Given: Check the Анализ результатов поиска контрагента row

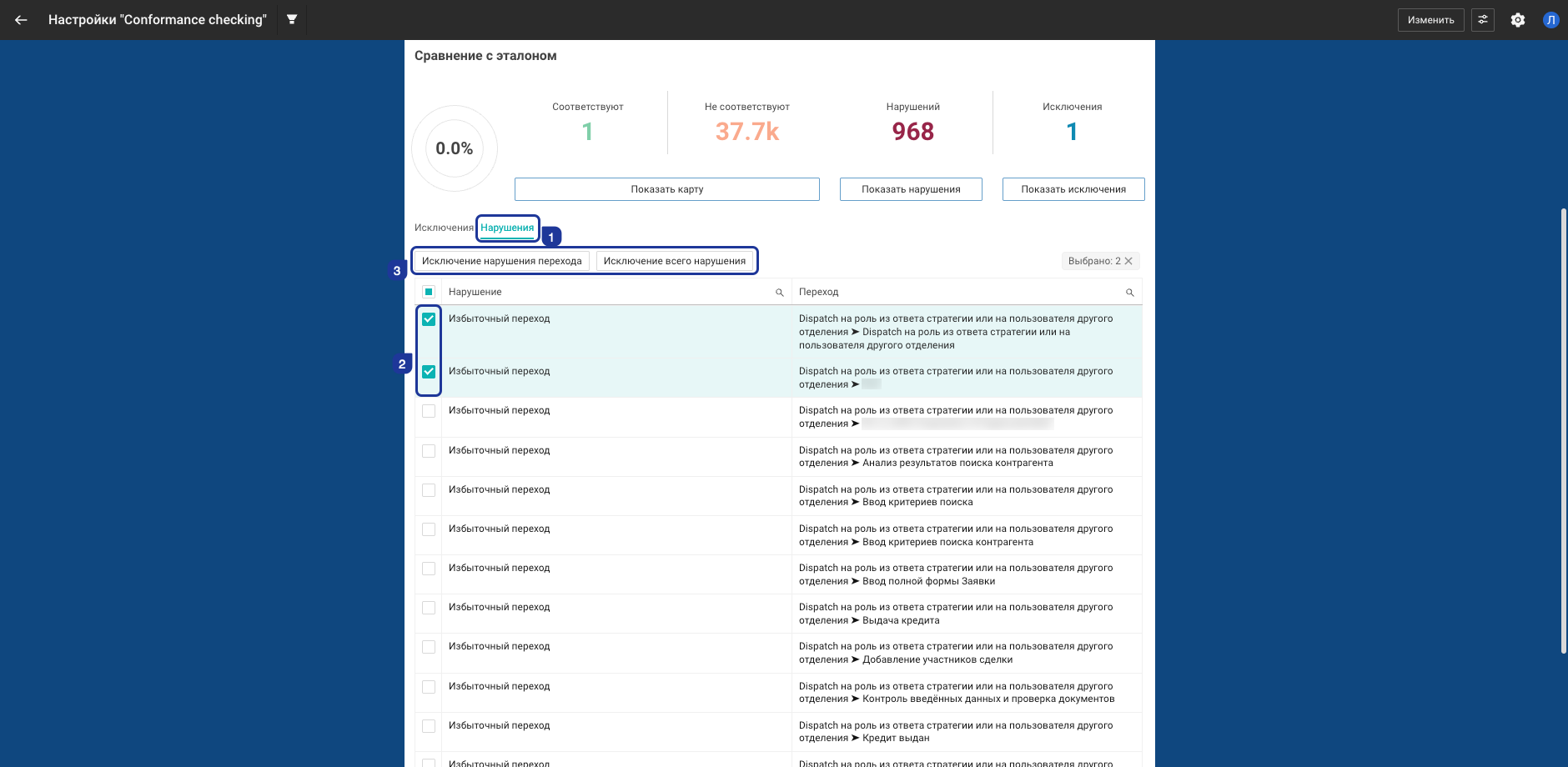Looking at the screenshot, I should pos(429,451).
